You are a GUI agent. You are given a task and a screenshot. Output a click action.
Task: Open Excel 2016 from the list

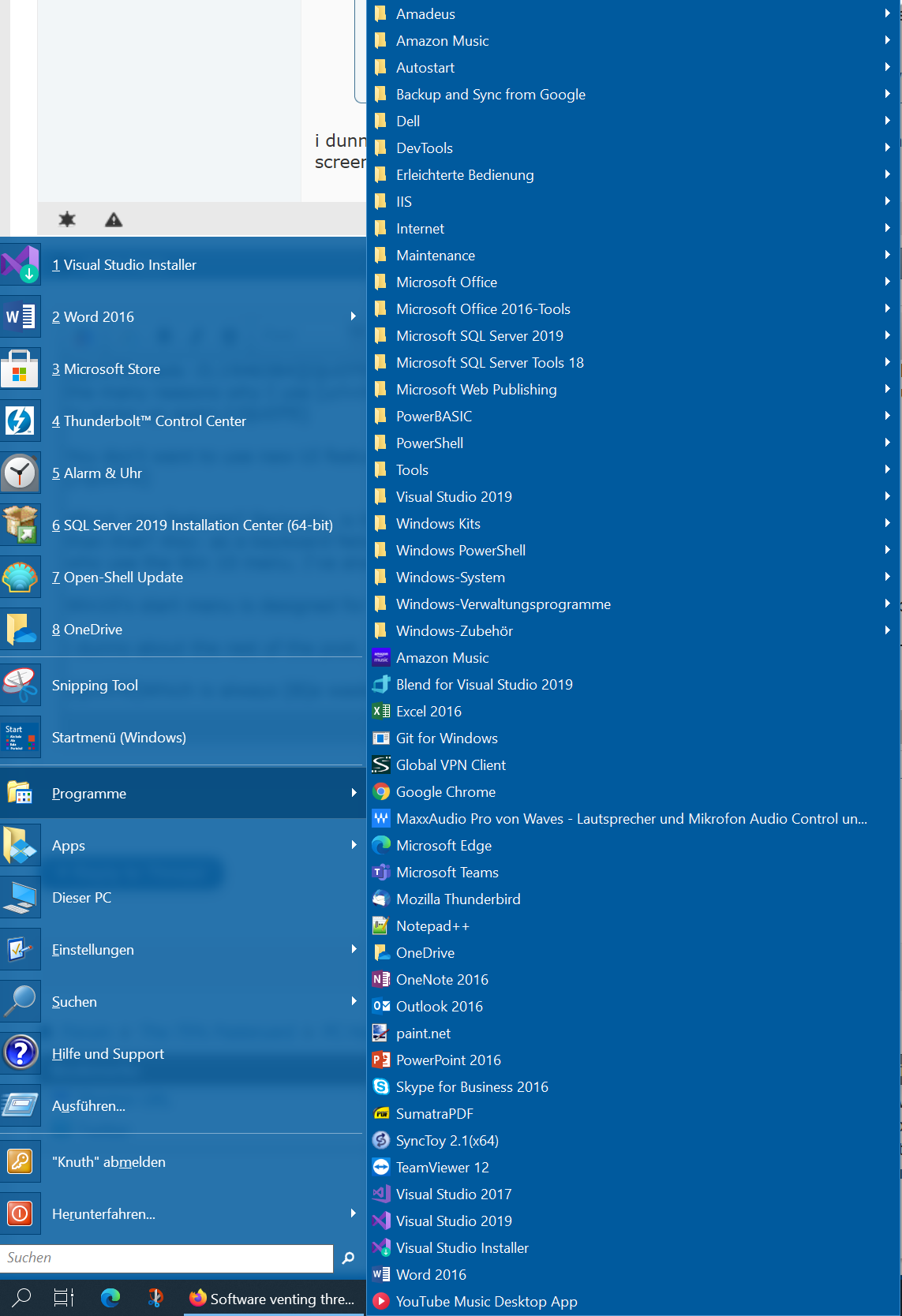click(x=633, y=712)
